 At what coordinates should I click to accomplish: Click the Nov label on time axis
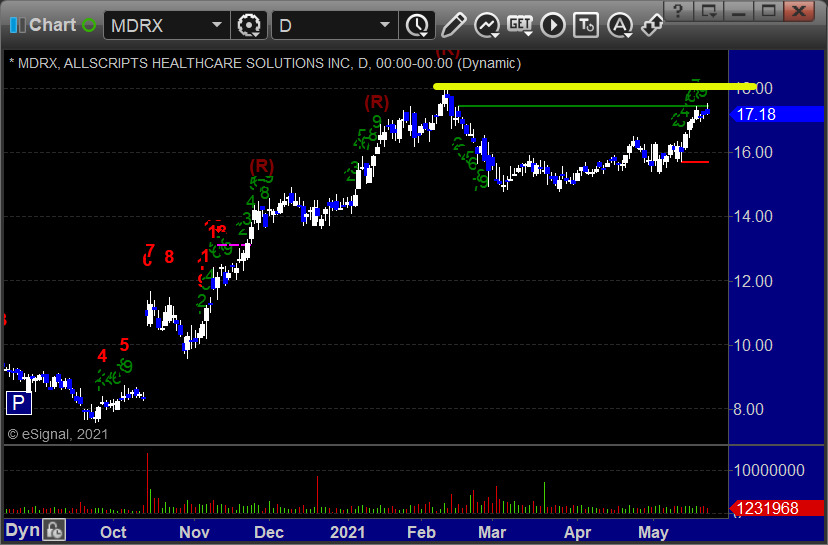pyautogui.click(x=194, y=532)
